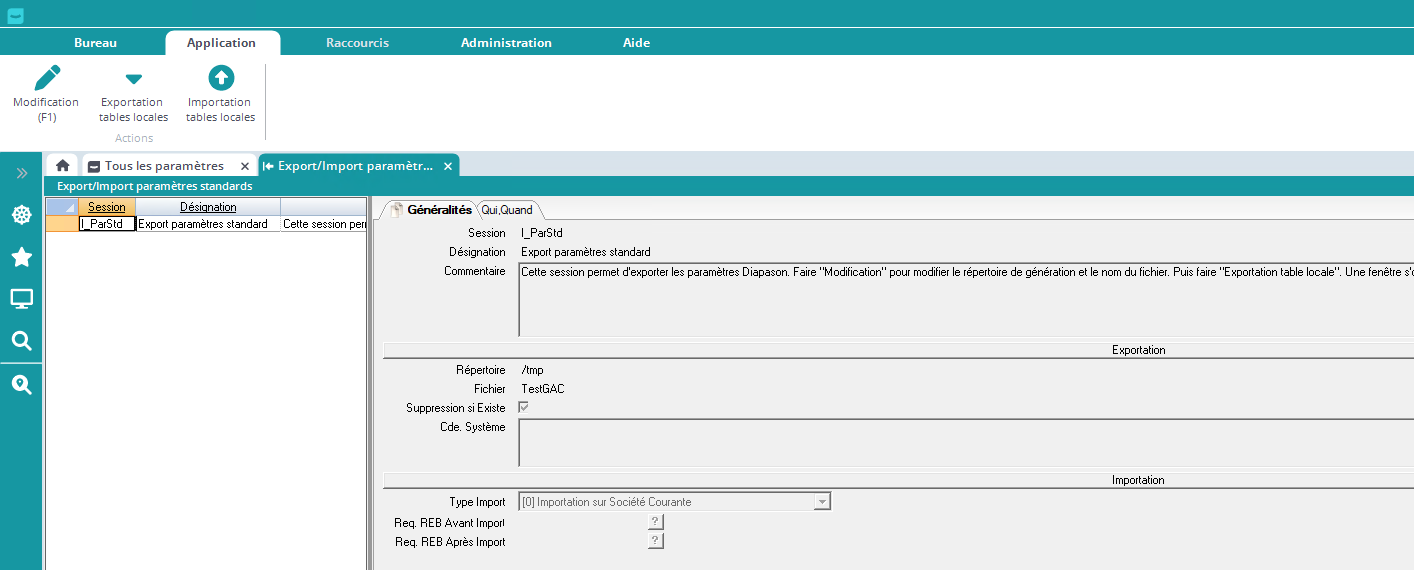The image size is (1414, 570).
Task: Click the ship wheel icon in sidebar
Action: 21,215
